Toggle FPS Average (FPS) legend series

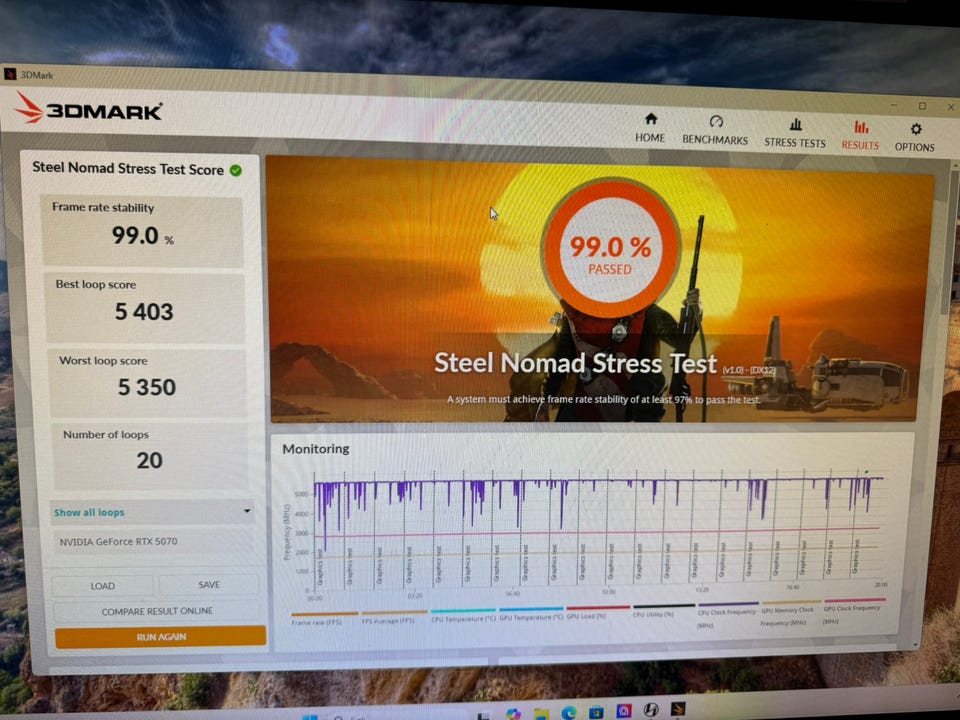pos(394,617)
